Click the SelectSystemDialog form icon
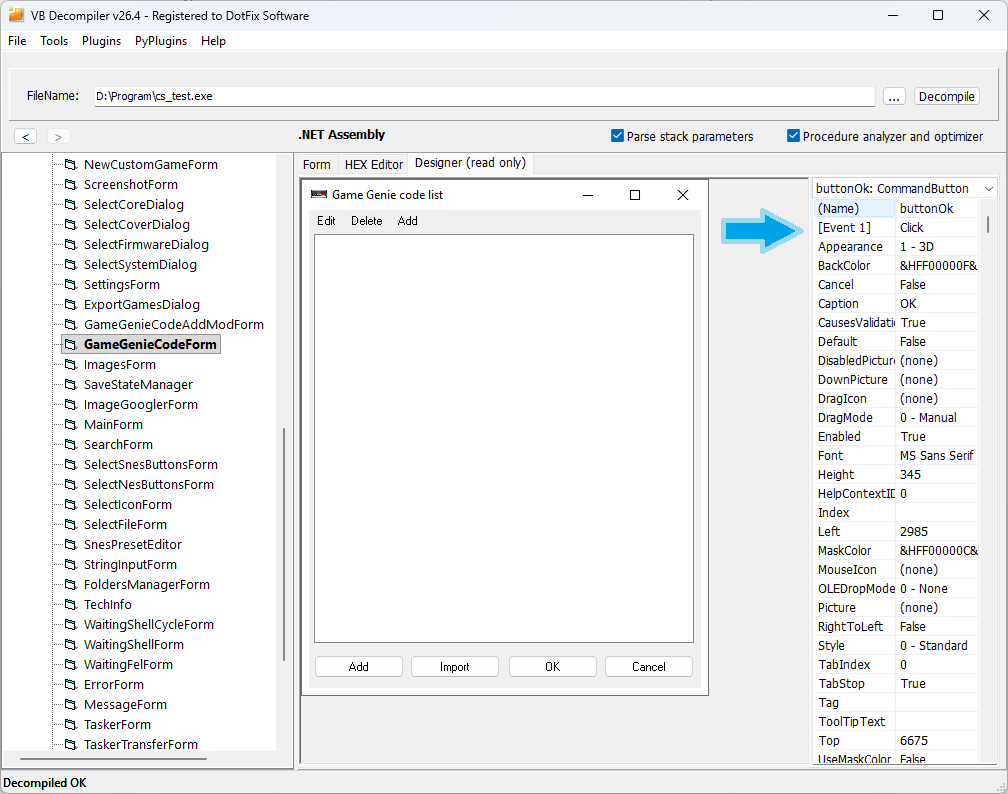Screen dimensions: 1008x794 point(71,264)
